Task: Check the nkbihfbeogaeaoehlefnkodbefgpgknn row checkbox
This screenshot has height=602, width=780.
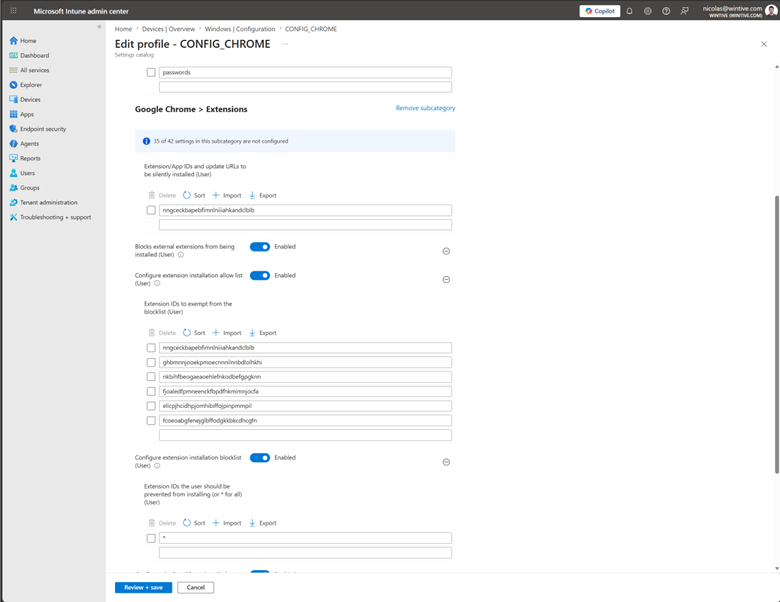Action: pos(151,377)
